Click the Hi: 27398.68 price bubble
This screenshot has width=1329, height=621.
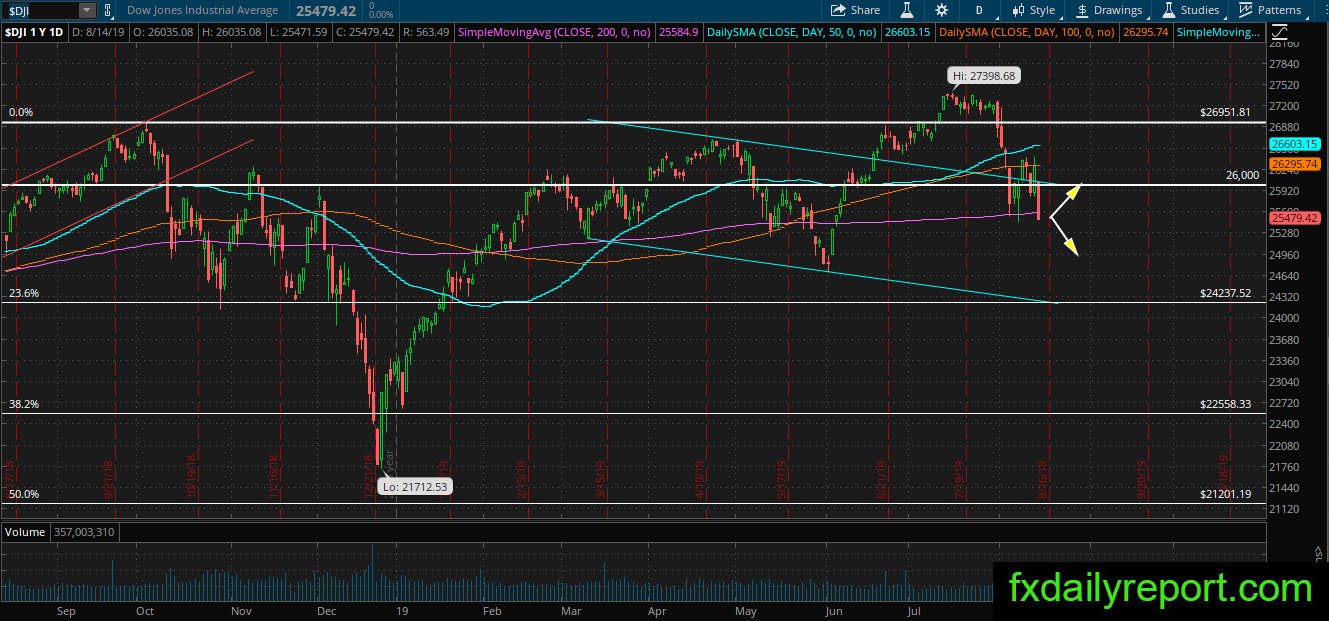[x=986, y=75]
